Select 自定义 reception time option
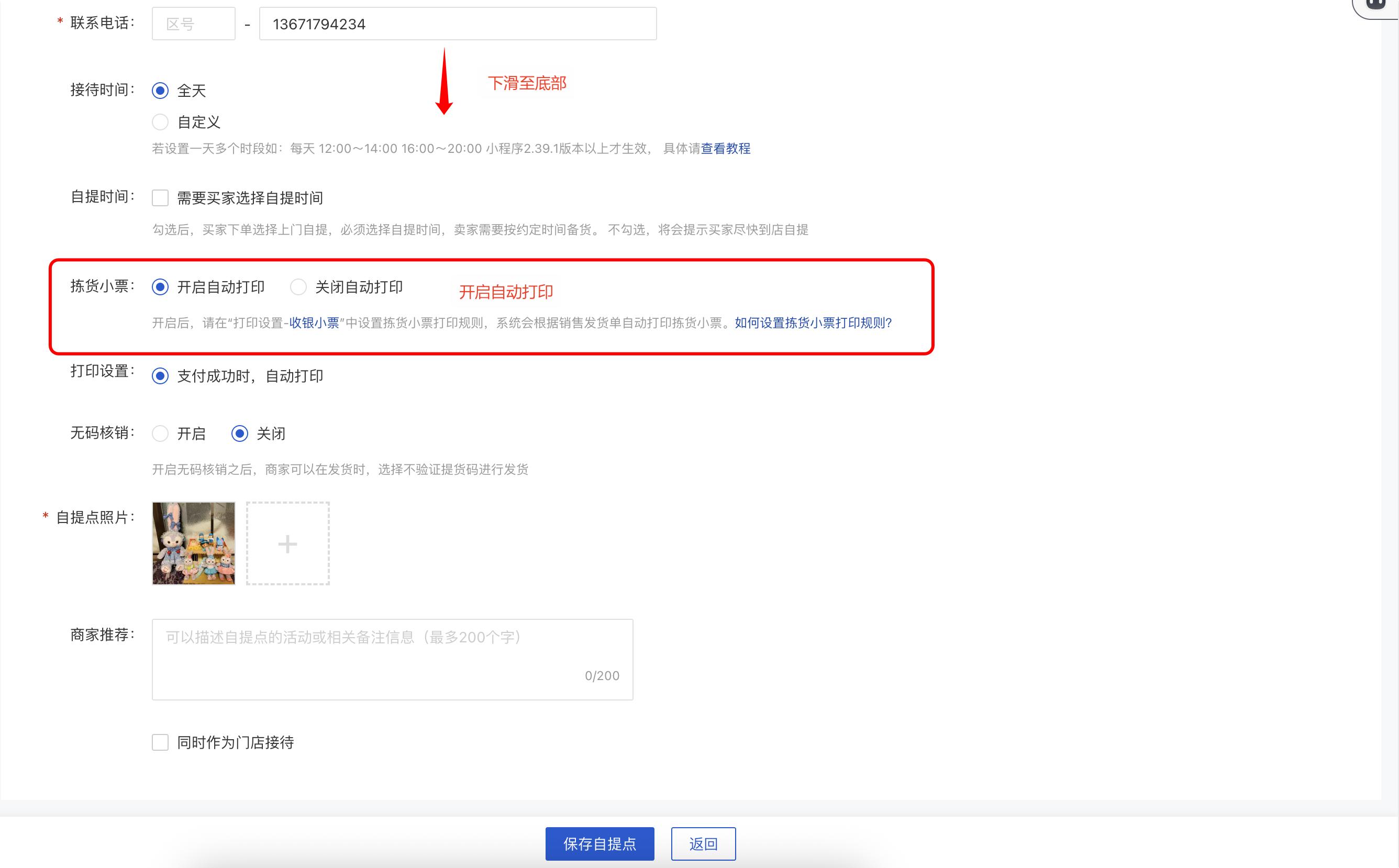This screenshot has height=868, width=1399. tap(160, 123)
